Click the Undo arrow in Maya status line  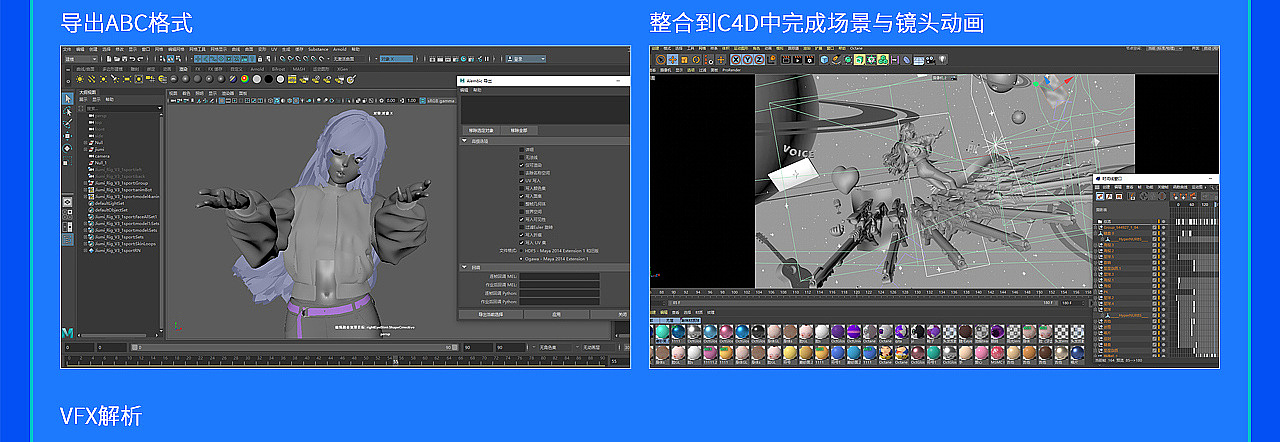[x=132, y=59]
